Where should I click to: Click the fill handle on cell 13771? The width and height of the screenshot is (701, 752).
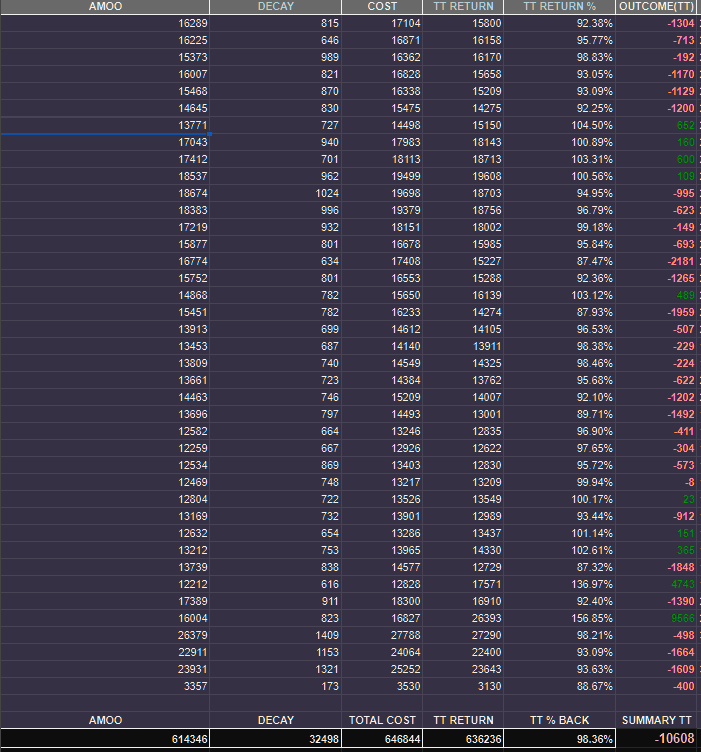point(210,134)
